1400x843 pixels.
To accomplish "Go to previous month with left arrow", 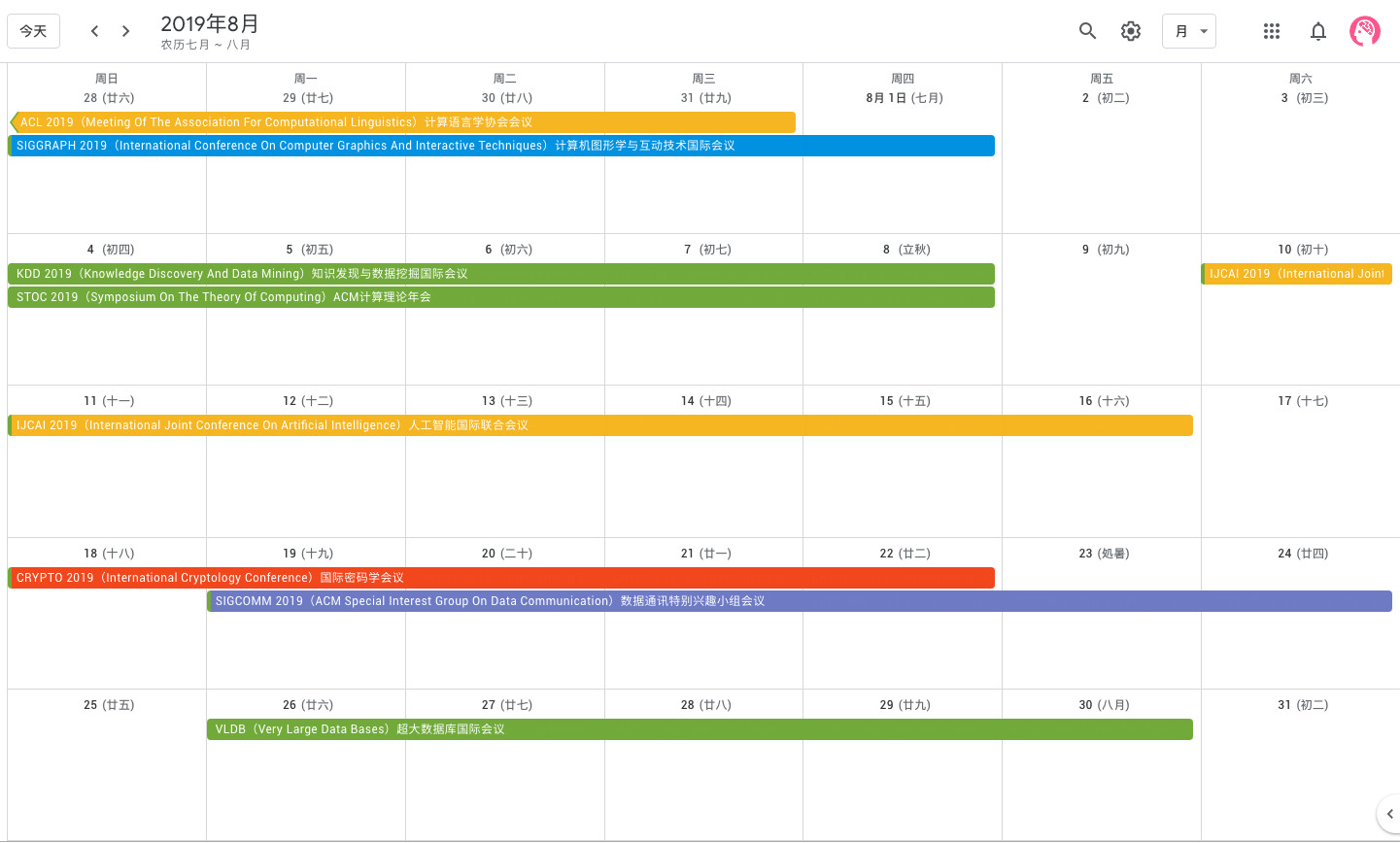I will pos(94,31).
